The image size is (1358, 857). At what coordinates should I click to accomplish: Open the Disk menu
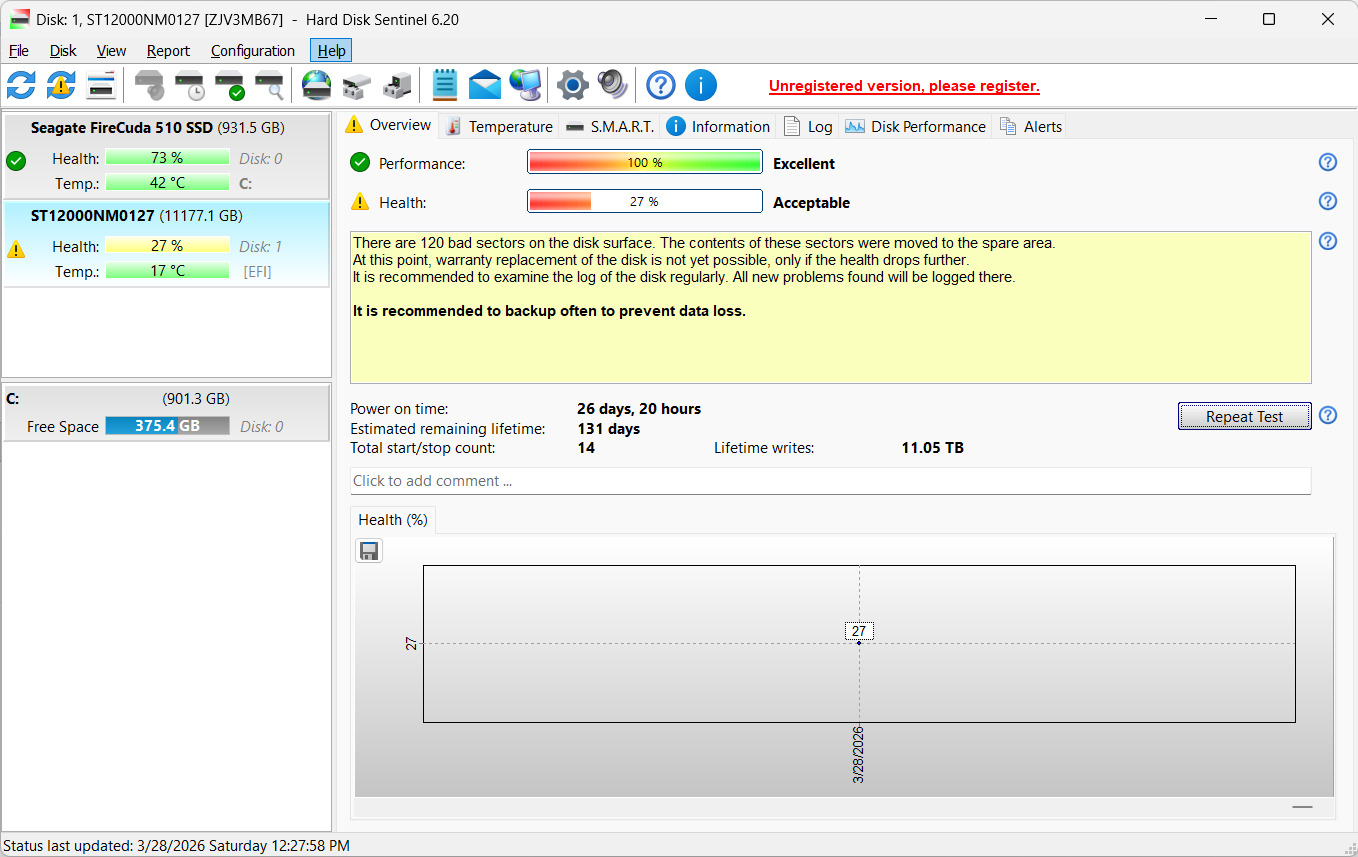(x=63, y=51)
